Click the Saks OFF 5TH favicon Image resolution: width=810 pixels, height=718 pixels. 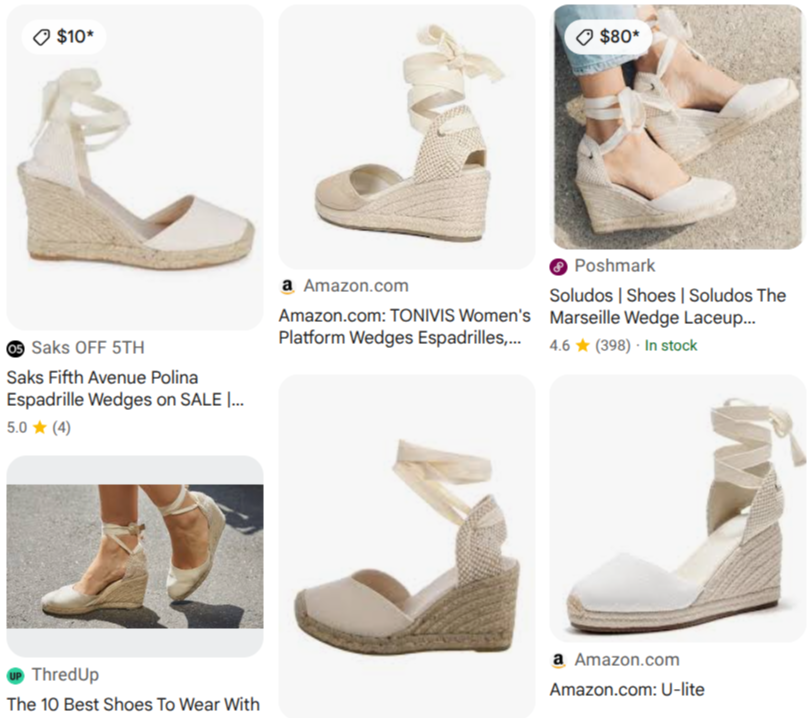click(x=15, y=349)
